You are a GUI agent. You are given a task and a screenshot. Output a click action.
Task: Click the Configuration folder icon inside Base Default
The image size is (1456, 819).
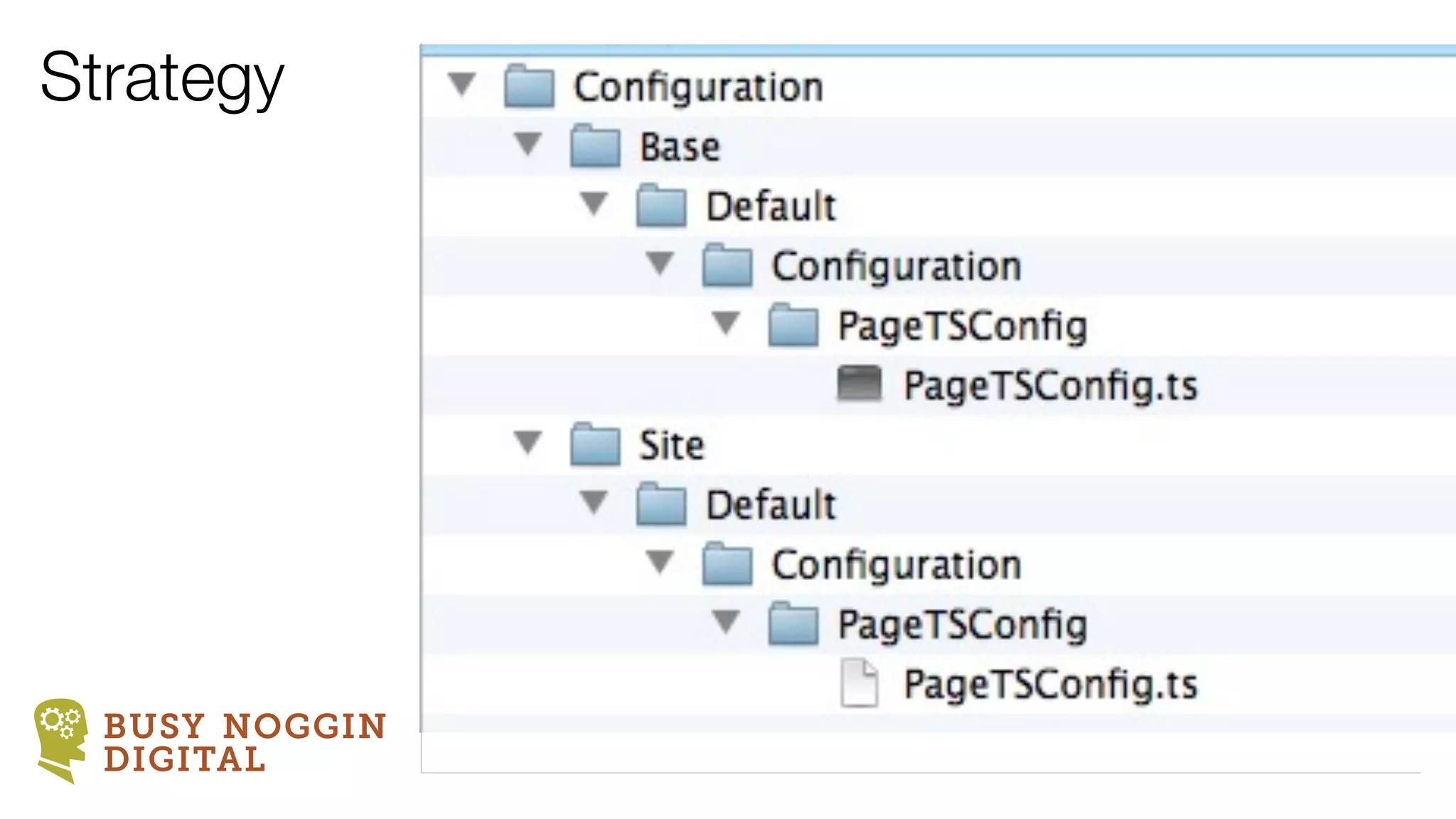(x=727, y=266)
